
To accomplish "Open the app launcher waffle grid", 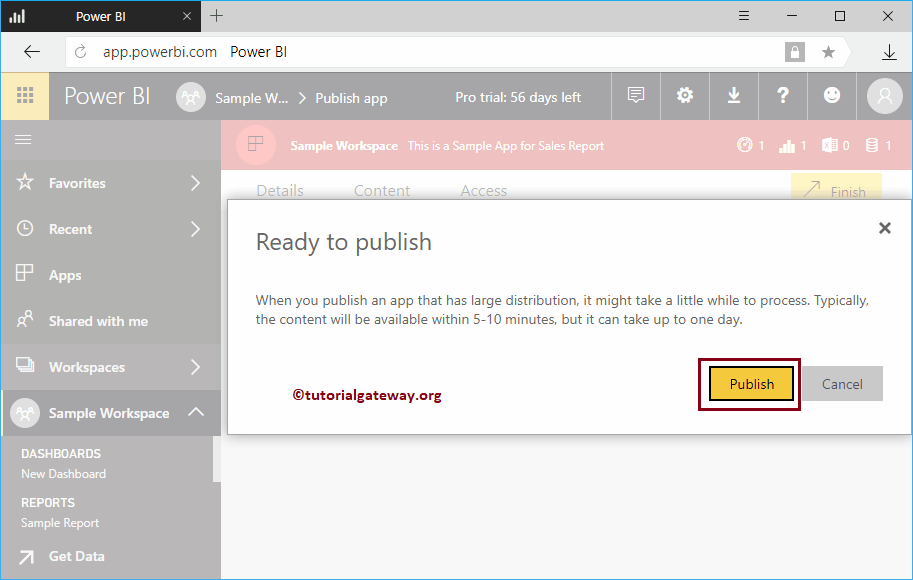I will 25,96.
